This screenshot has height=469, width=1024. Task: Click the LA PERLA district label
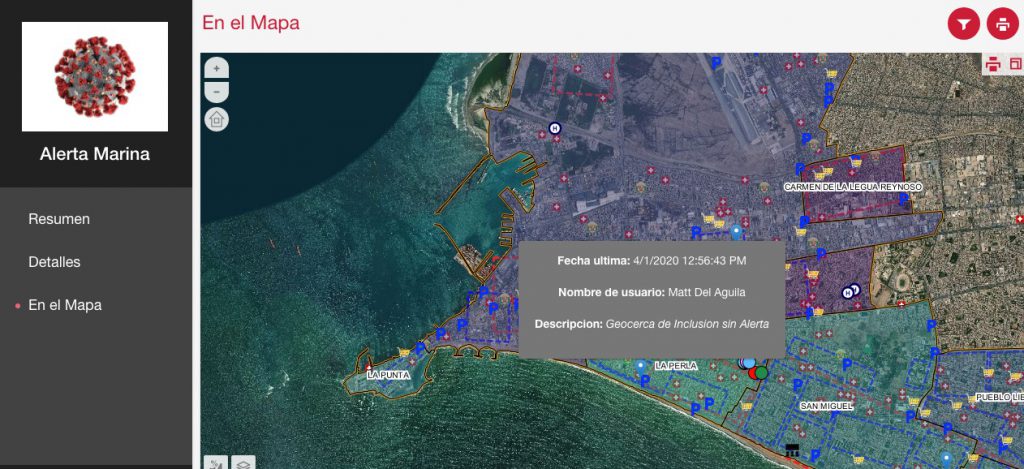pos(676,366)
